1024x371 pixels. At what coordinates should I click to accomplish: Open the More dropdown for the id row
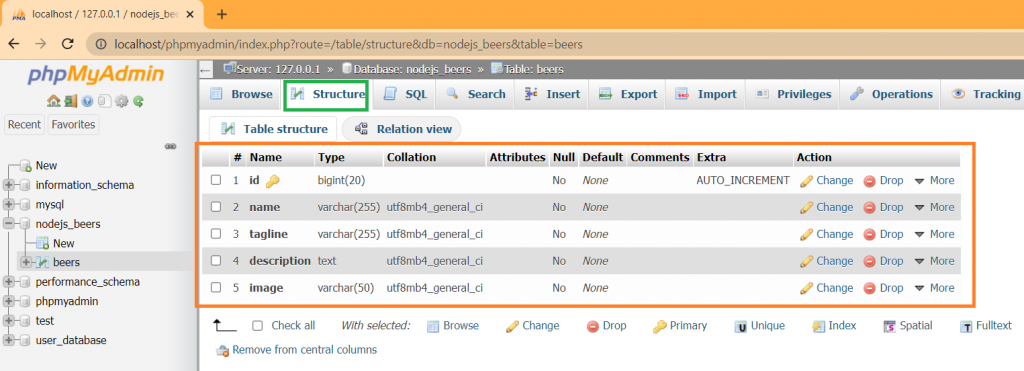[935, 180]
